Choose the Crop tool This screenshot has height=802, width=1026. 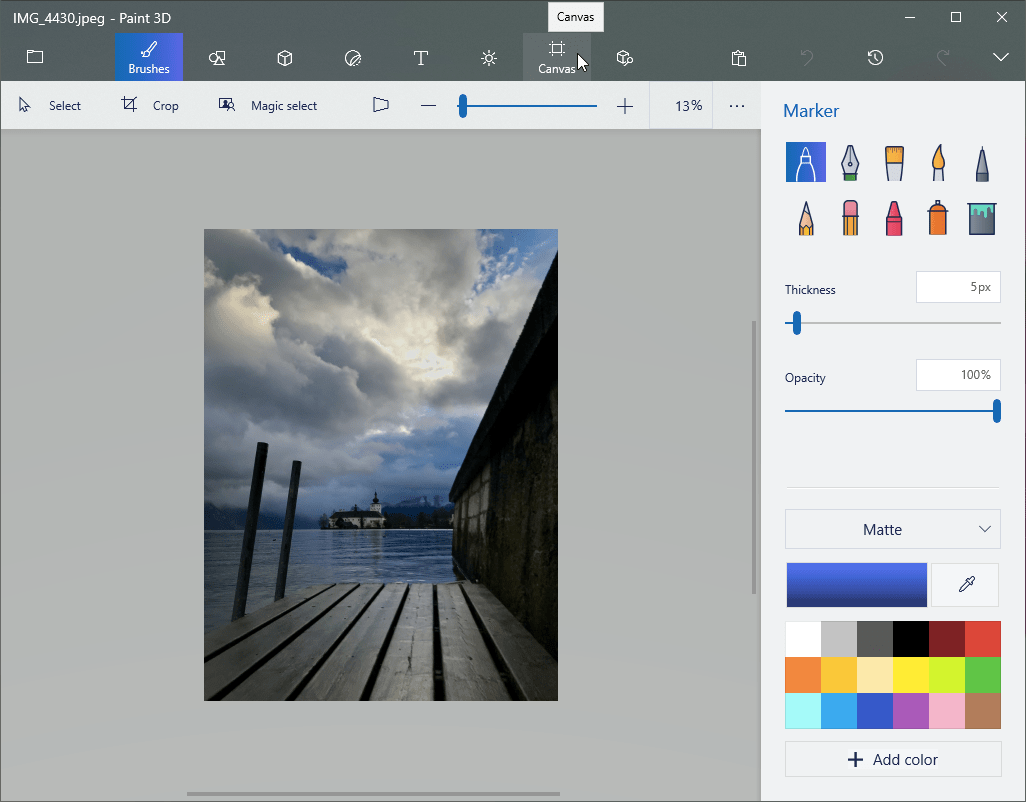pos(150,105)
